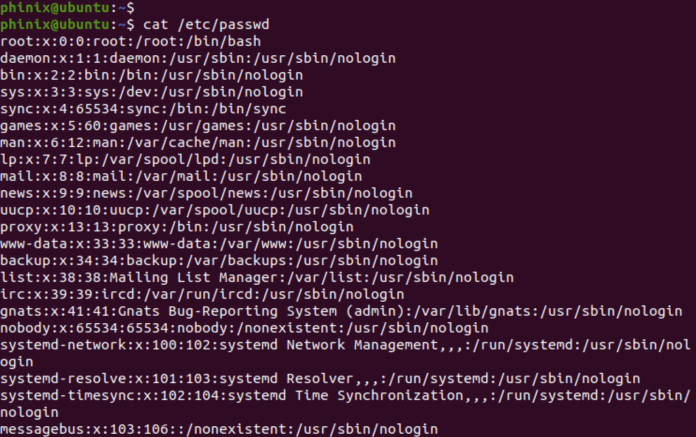Click the irc:x:39:39 ircd line
This screenshot has width=696, height=437.
coord(202,294)
